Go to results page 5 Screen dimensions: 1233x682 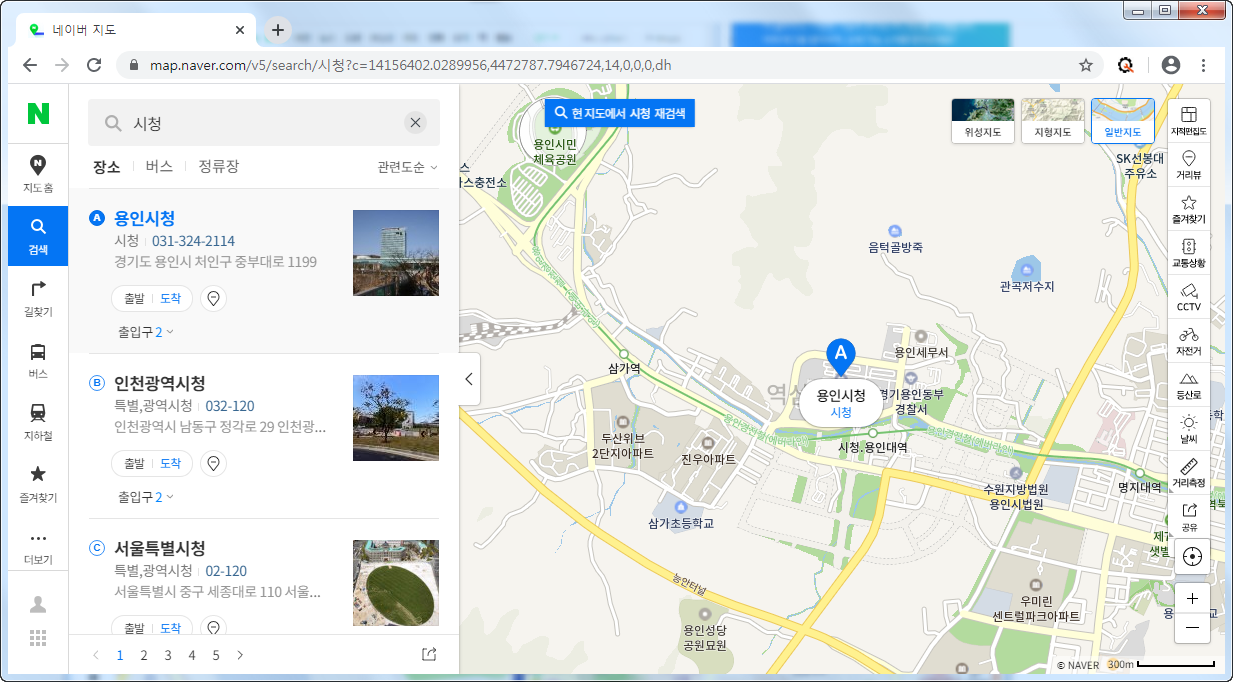(x=216, y=655)
